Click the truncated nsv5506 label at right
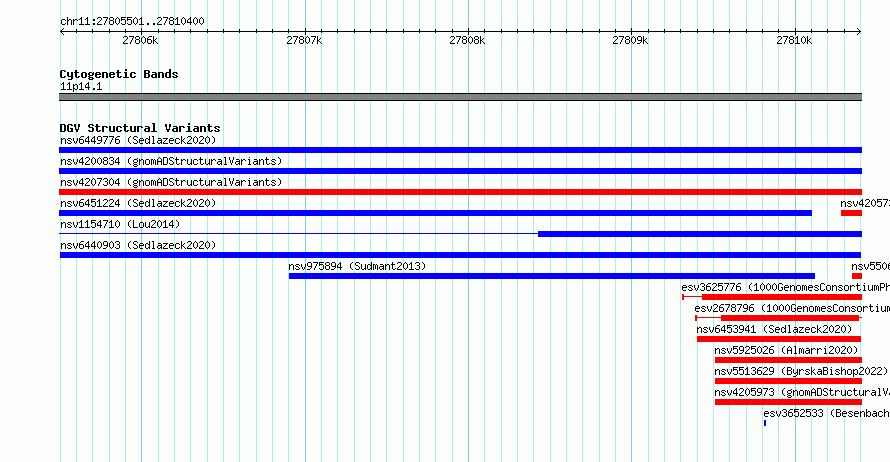This screenshot has width=890, height=462. pyautogui.click(x=870, y=266)
